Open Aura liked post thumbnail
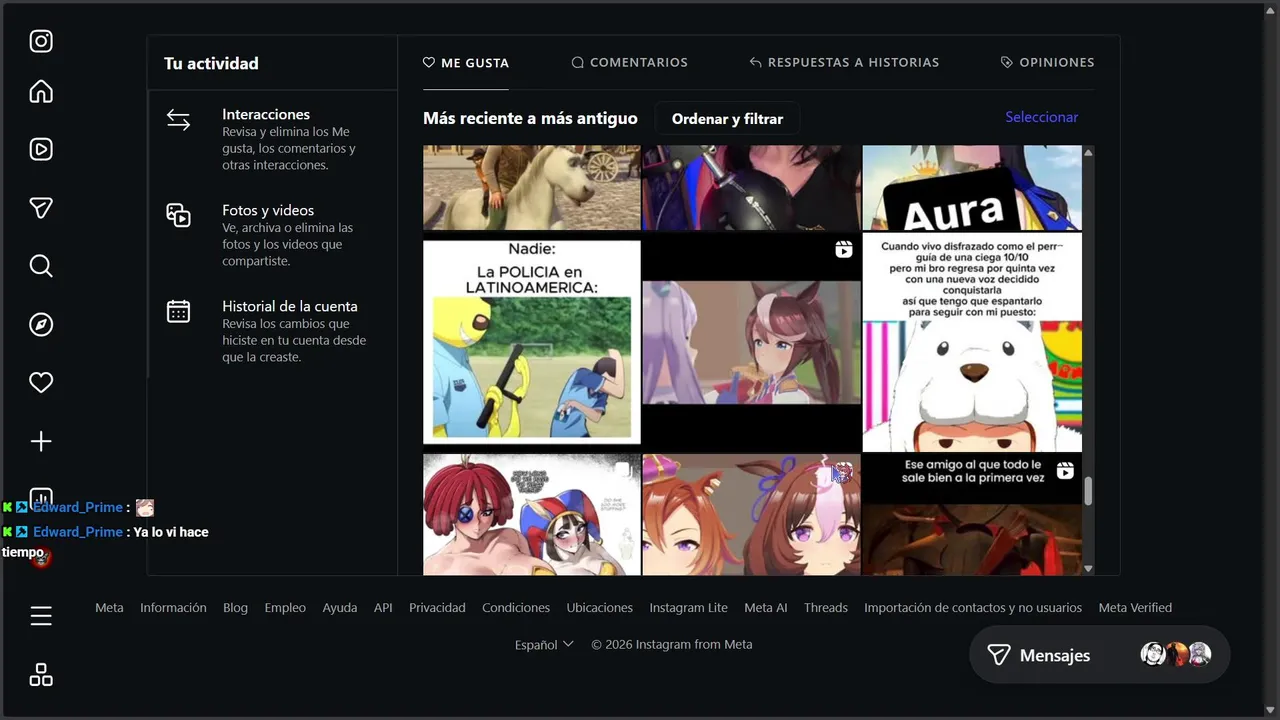The image size is (1280, 720). pyautogui.click(x=972, y=188)
